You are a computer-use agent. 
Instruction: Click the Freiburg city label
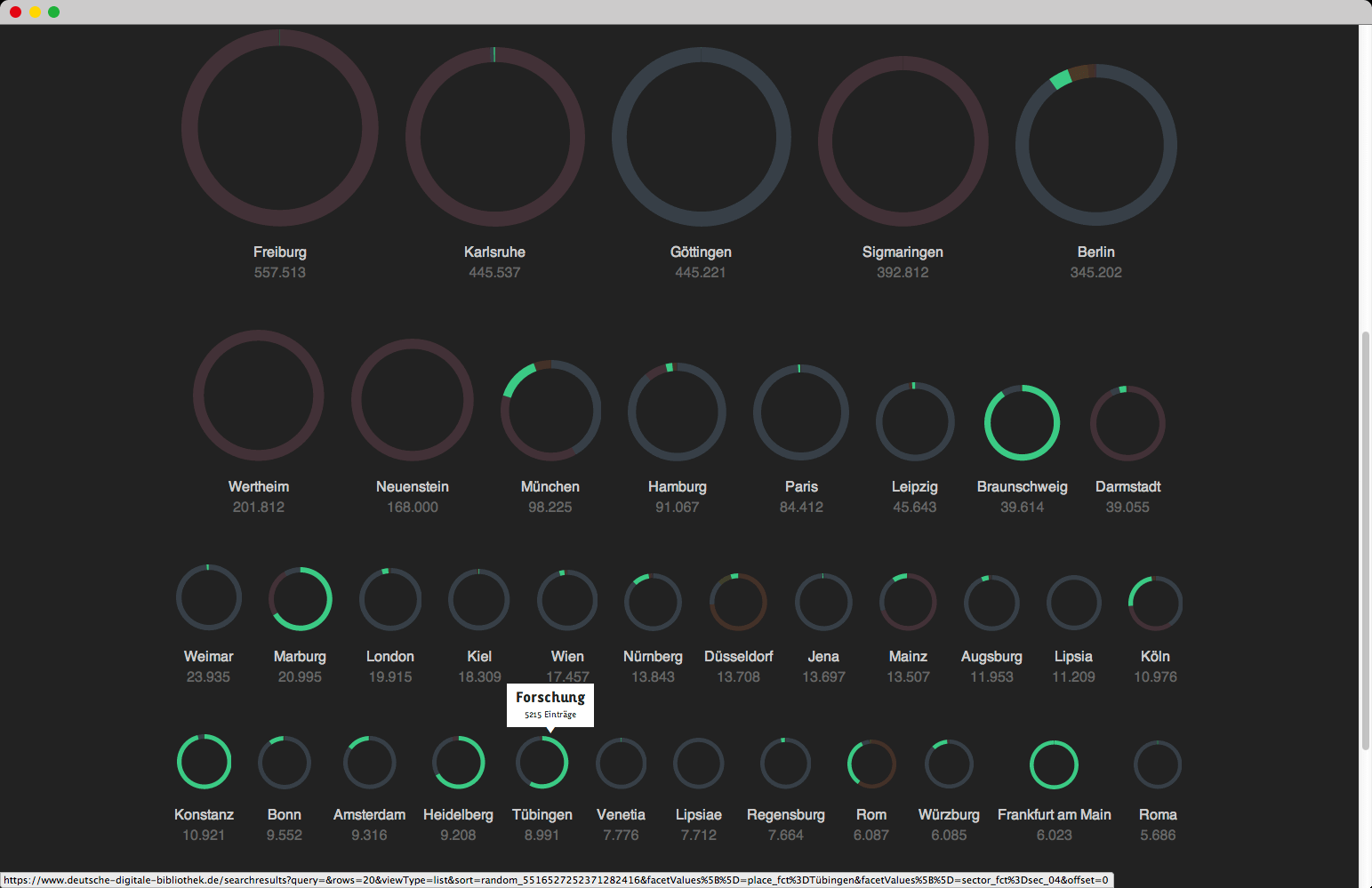[x=280, y=252]
